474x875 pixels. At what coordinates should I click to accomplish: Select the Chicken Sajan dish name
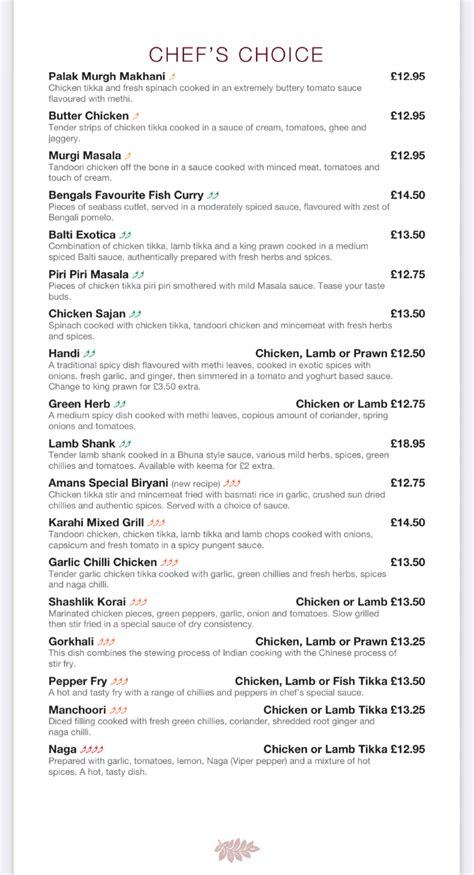[87, 314]
